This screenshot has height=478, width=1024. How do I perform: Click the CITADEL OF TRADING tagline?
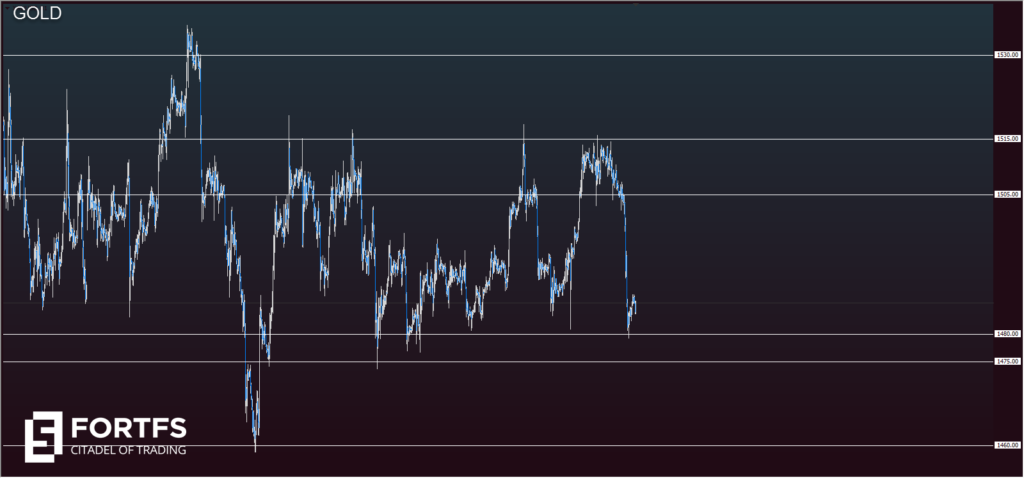coord(128,451)
